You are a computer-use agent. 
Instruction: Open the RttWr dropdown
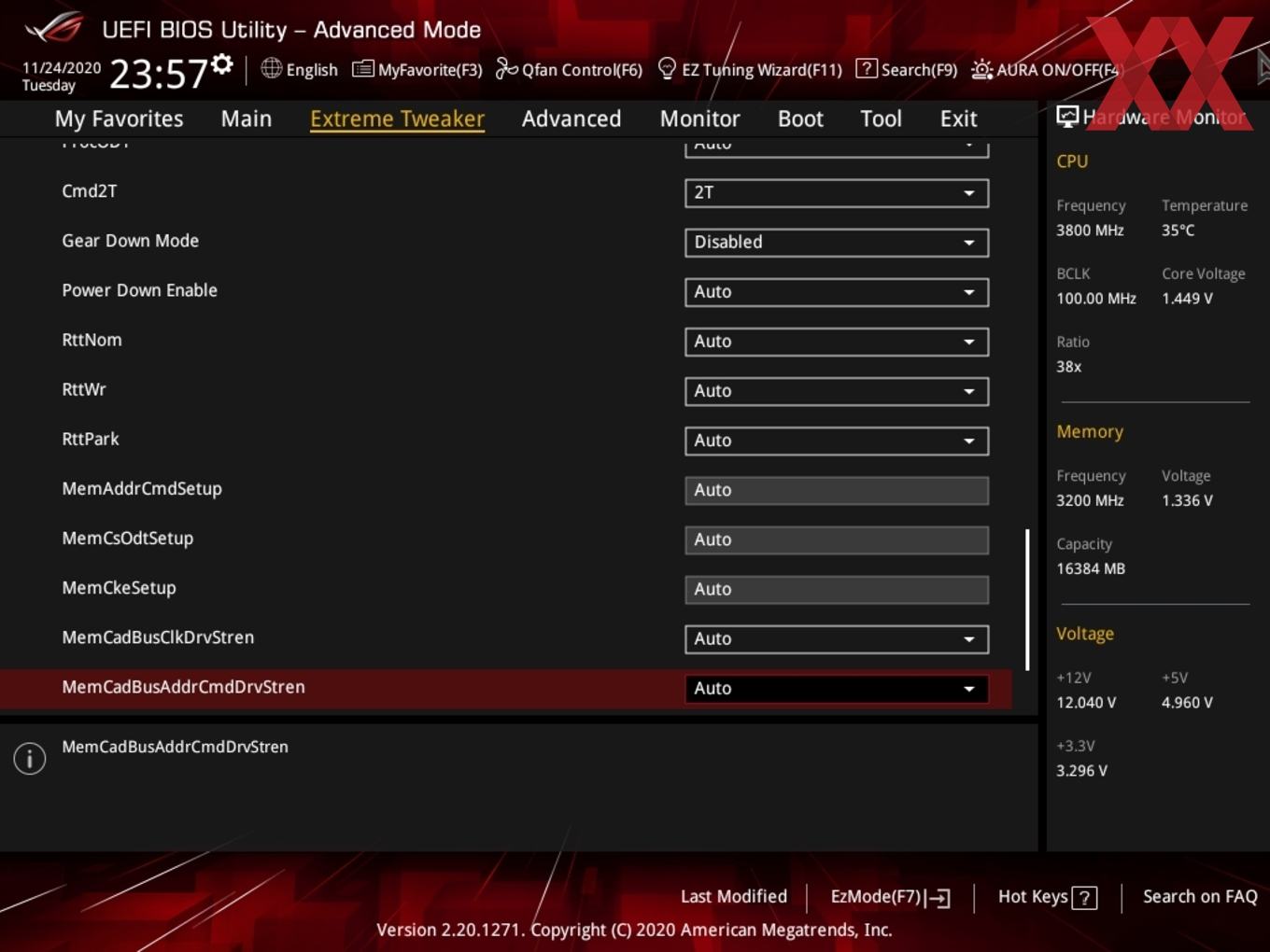(837, 390)
